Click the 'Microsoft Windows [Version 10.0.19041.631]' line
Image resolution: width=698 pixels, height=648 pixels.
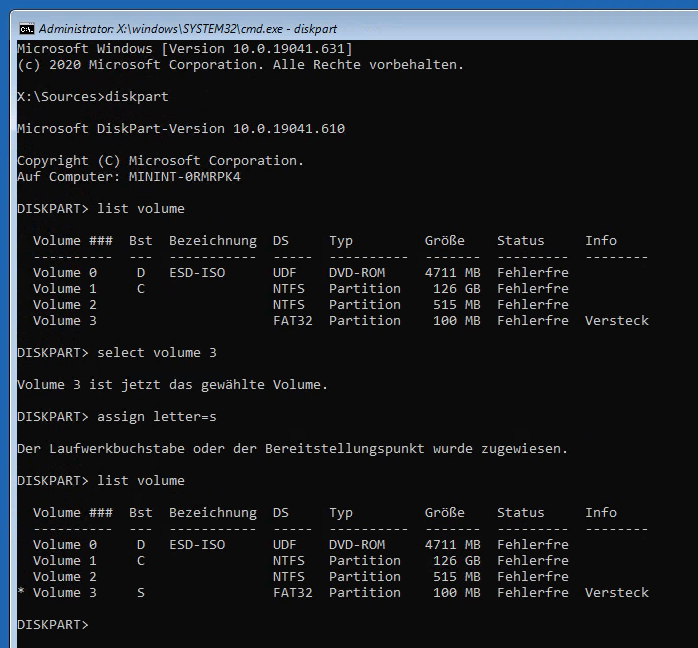pos(185,49)
